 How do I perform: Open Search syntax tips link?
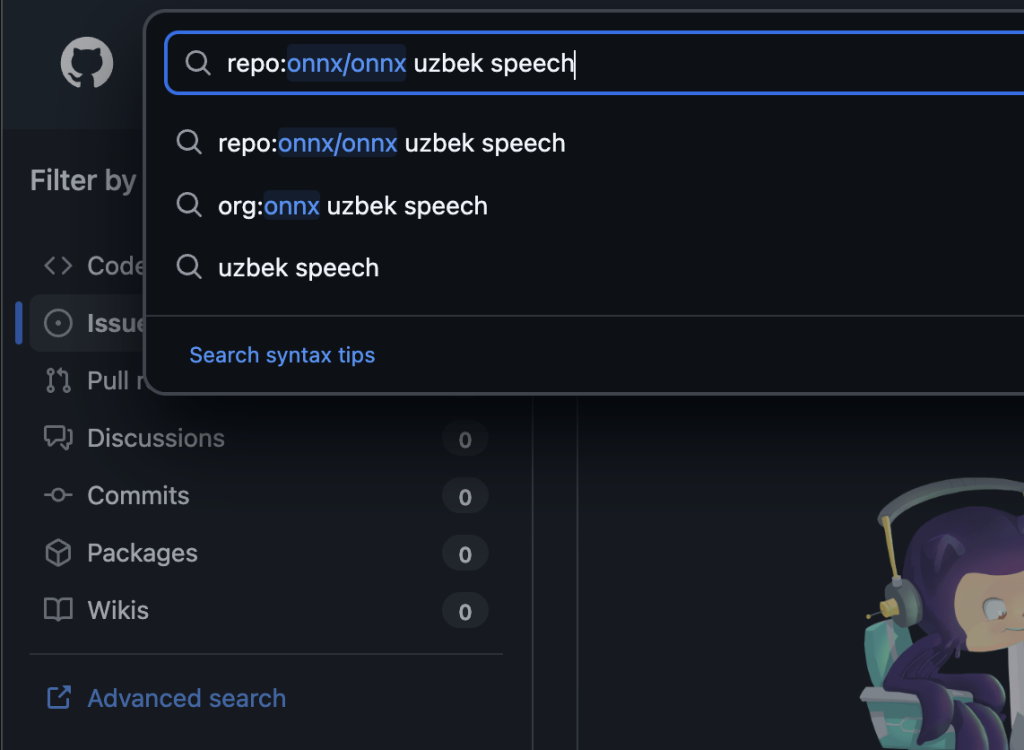pos(282,355)
